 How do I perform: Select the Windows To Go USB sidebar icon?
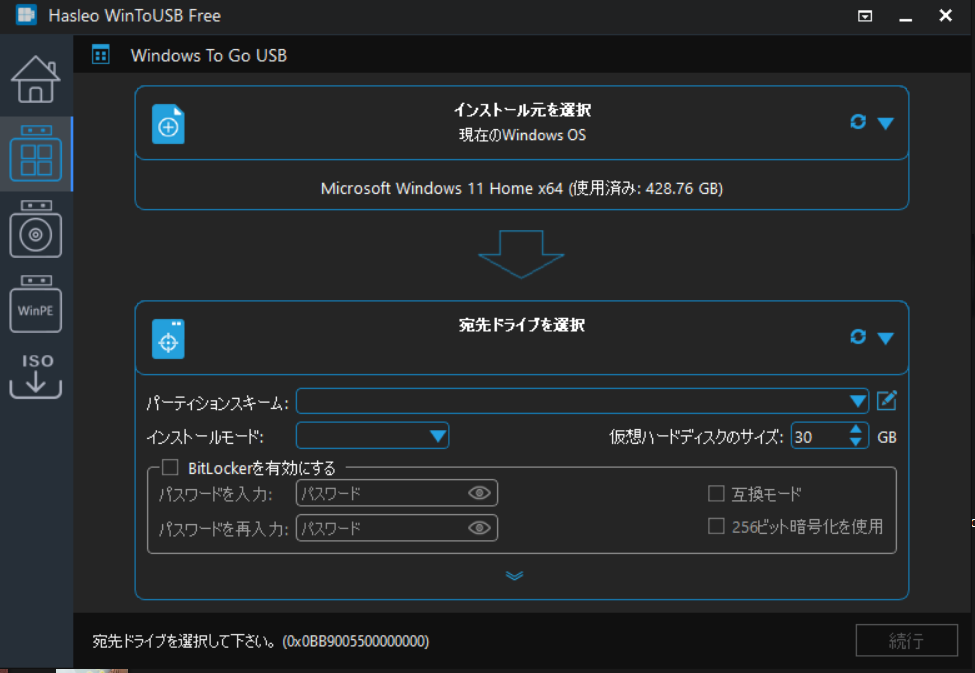(x=36, y=153)
